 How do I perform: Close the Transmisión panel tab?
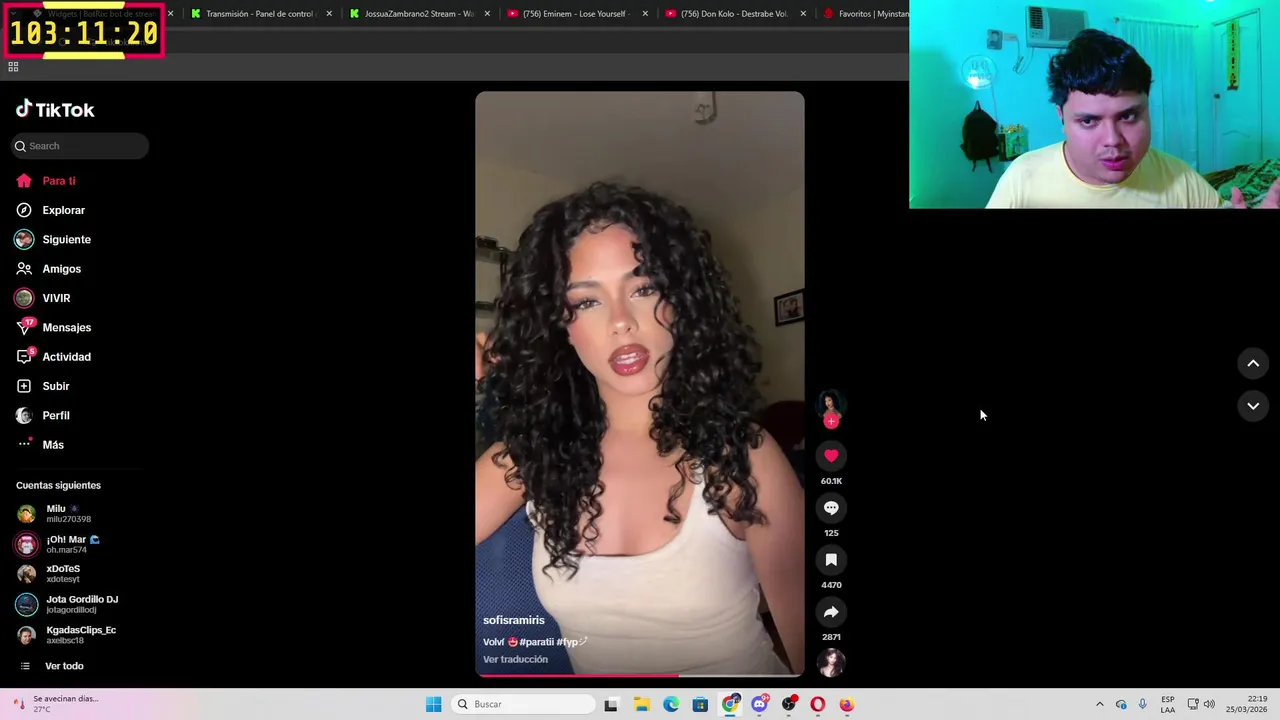tap(329, 14)
